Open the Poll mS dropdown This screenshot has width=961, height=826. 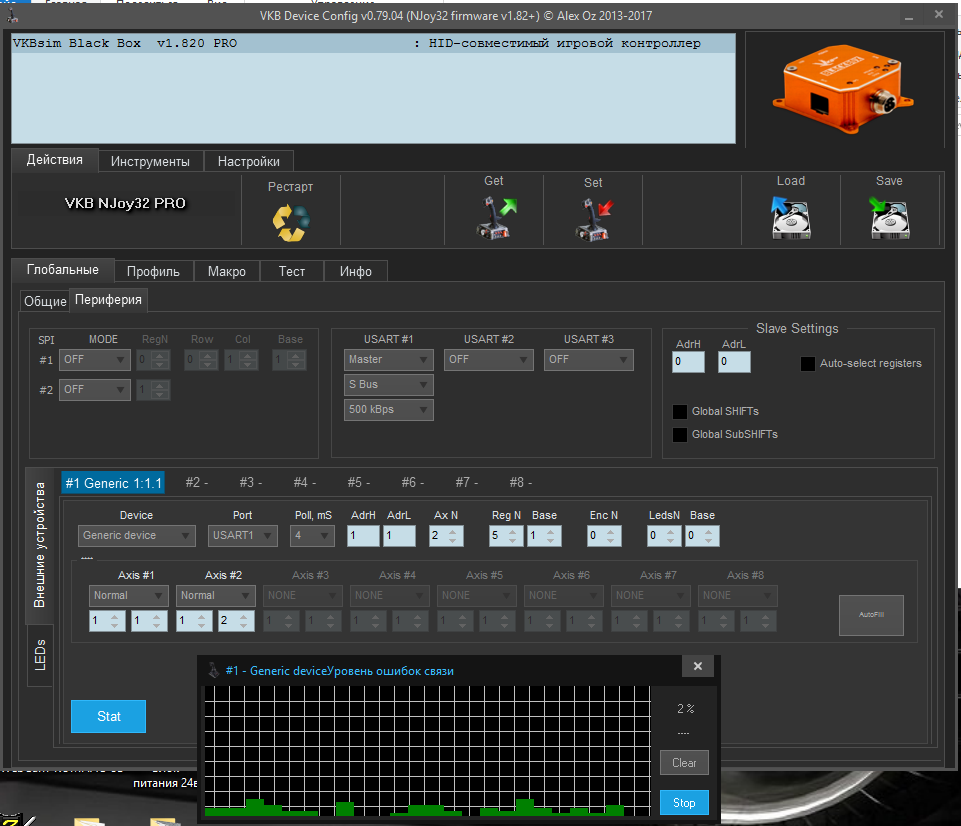pyautogui.click(x=313, y=536)
